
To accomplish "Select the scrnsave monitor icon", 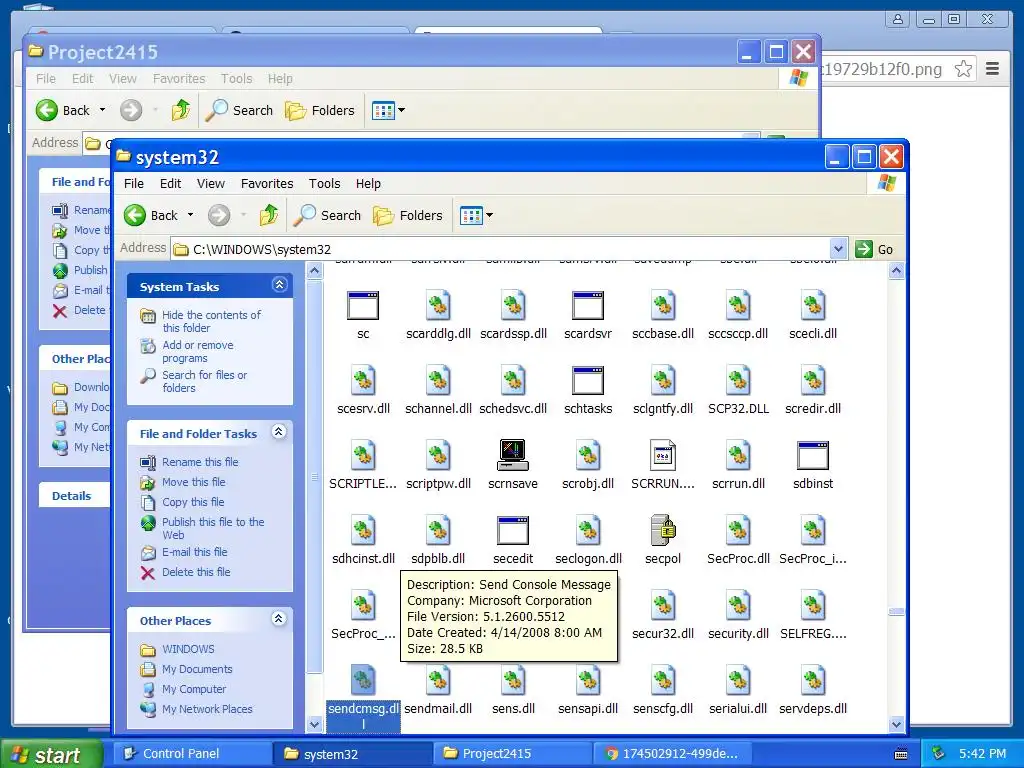I will pyautogui.click(x=513, y=455).
